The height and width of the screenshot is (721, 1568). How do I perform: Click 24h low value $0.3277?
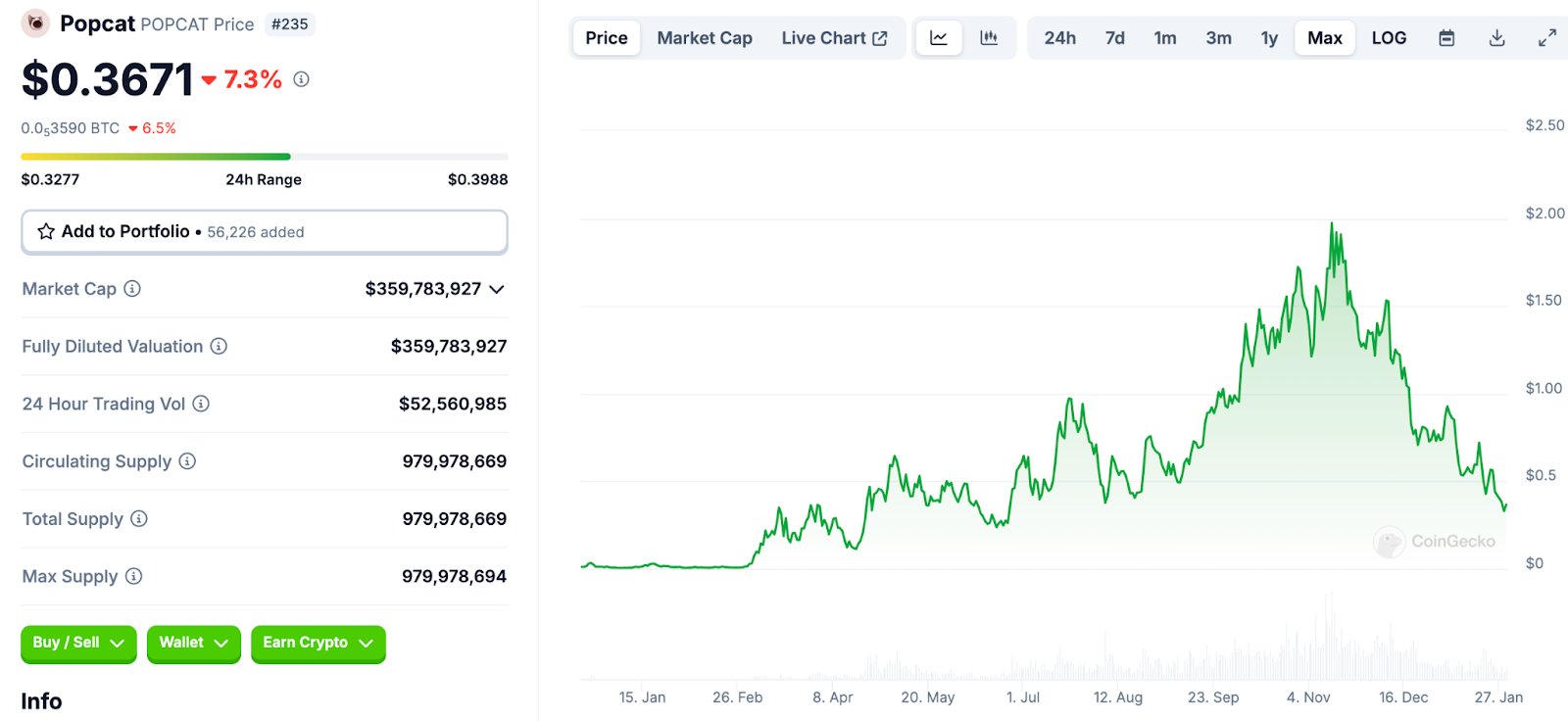coord(50,179)
